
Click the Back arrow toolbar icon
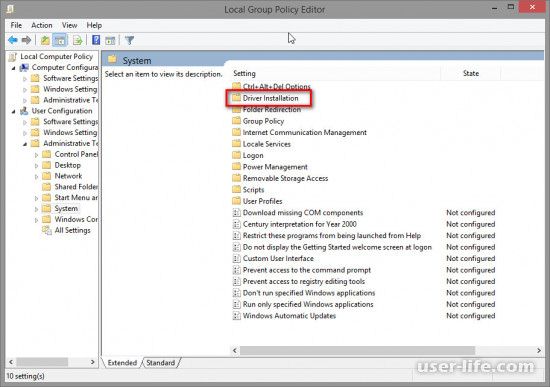[13, 40]
